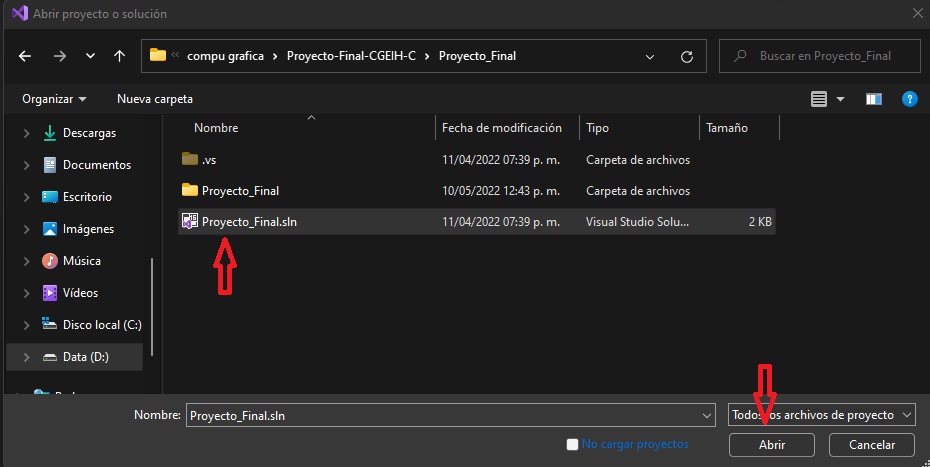Expand the address bar history dropdown
This screenshot has height=467, width=930.
tap(650, 56)
